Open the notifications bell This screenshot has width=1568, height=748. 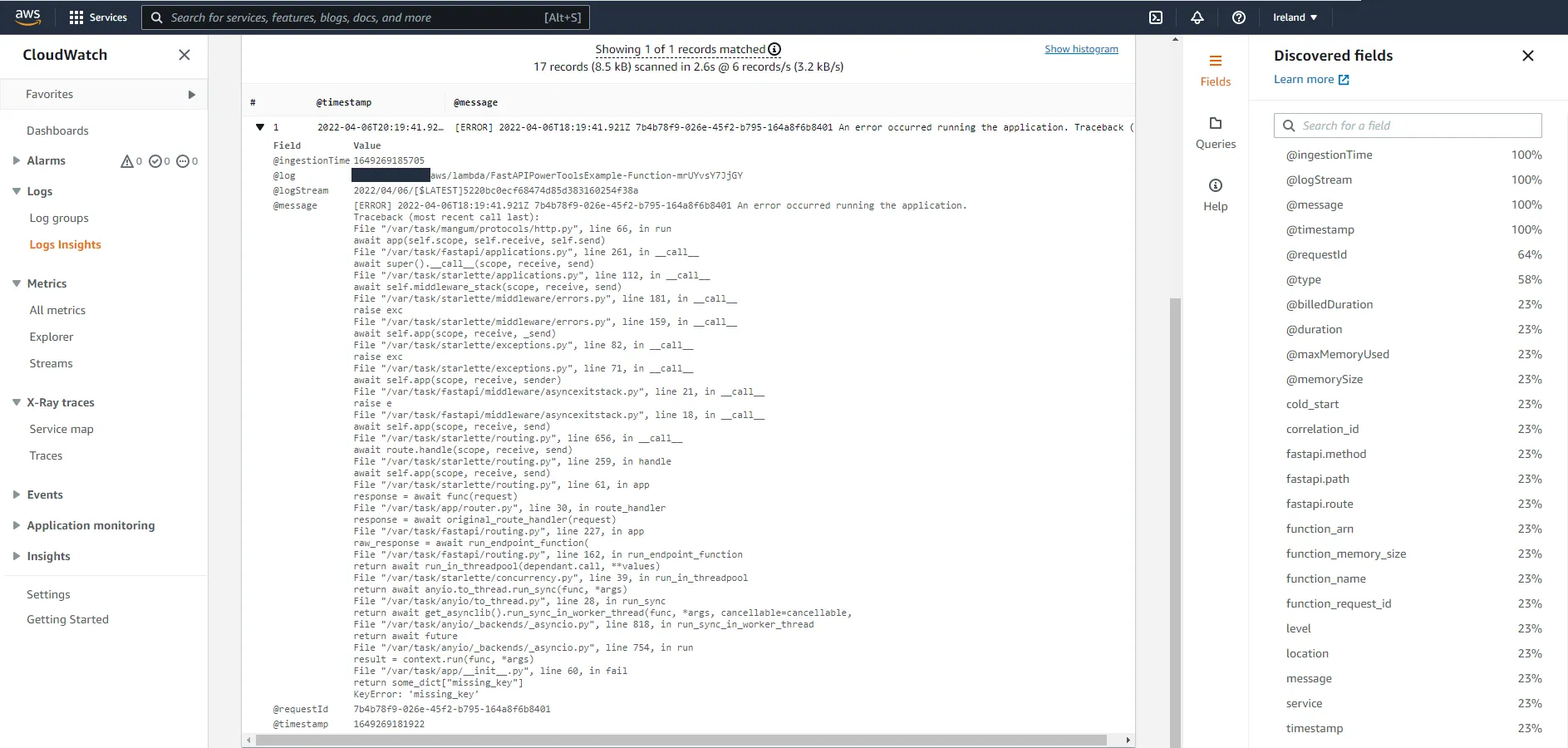coord(1197,17)
